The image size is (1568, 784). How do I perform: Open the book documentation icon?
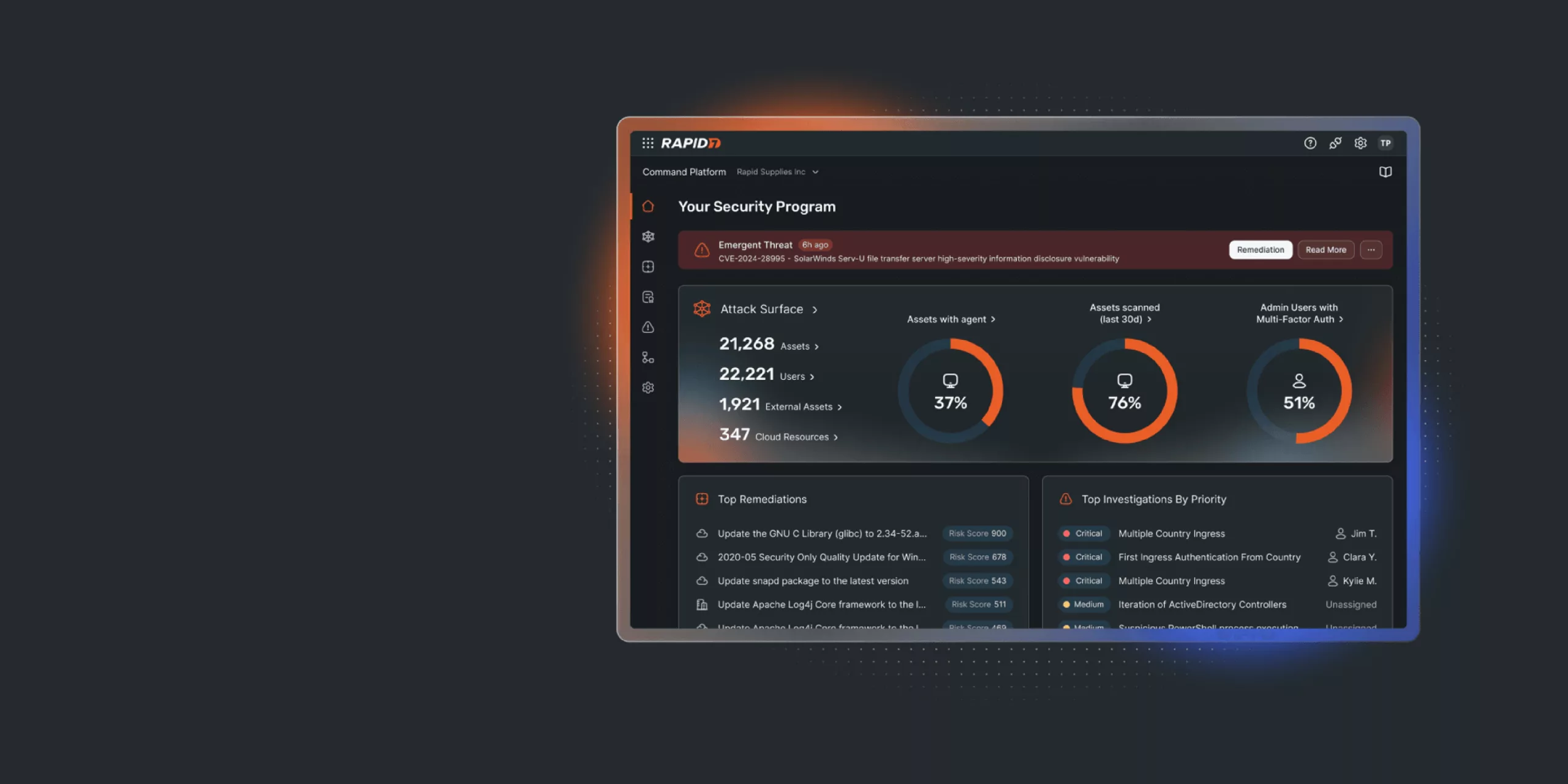[1385, 172]
